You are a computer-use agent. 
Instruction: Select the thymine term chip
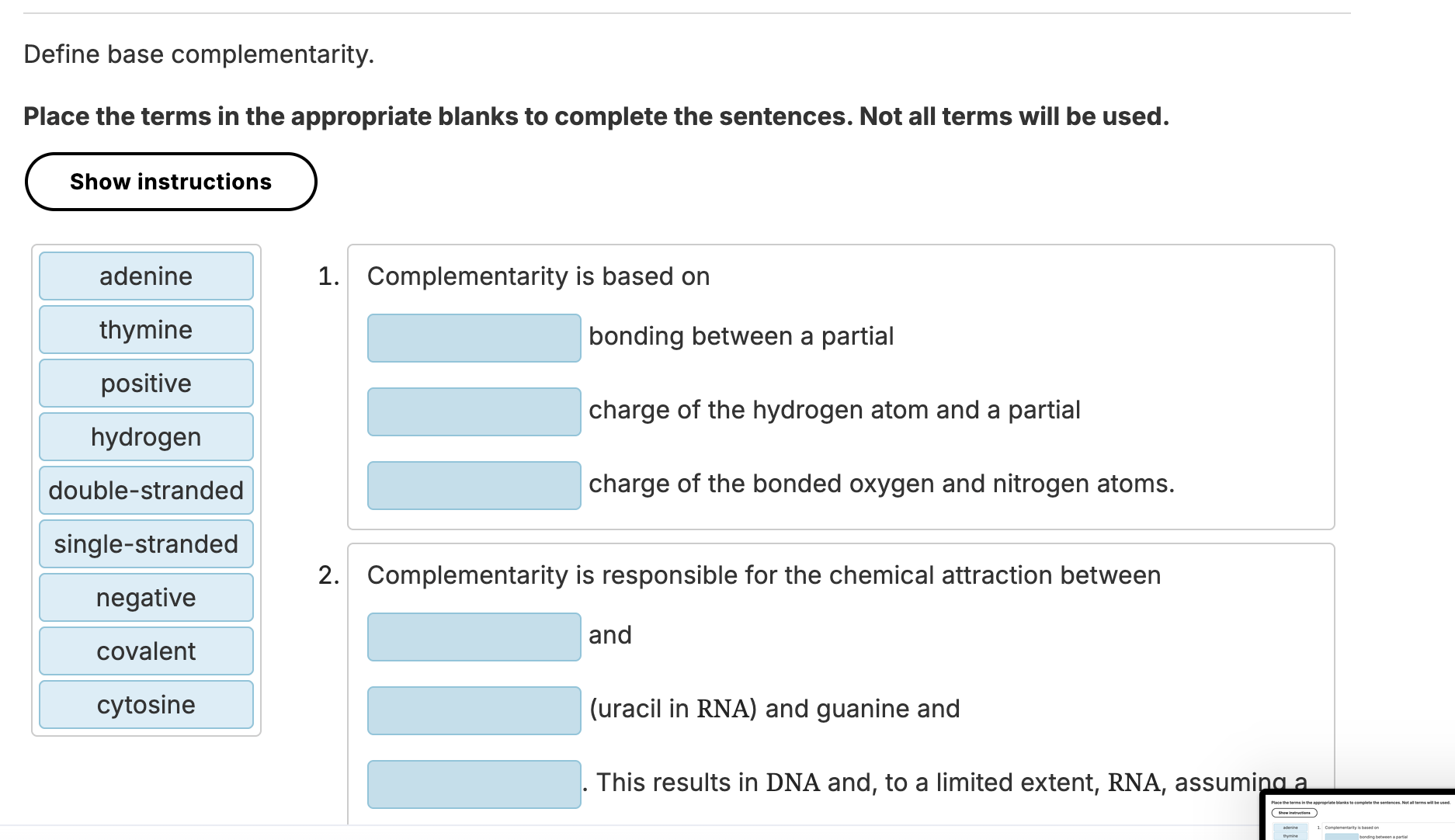click(x=145, y=329)
